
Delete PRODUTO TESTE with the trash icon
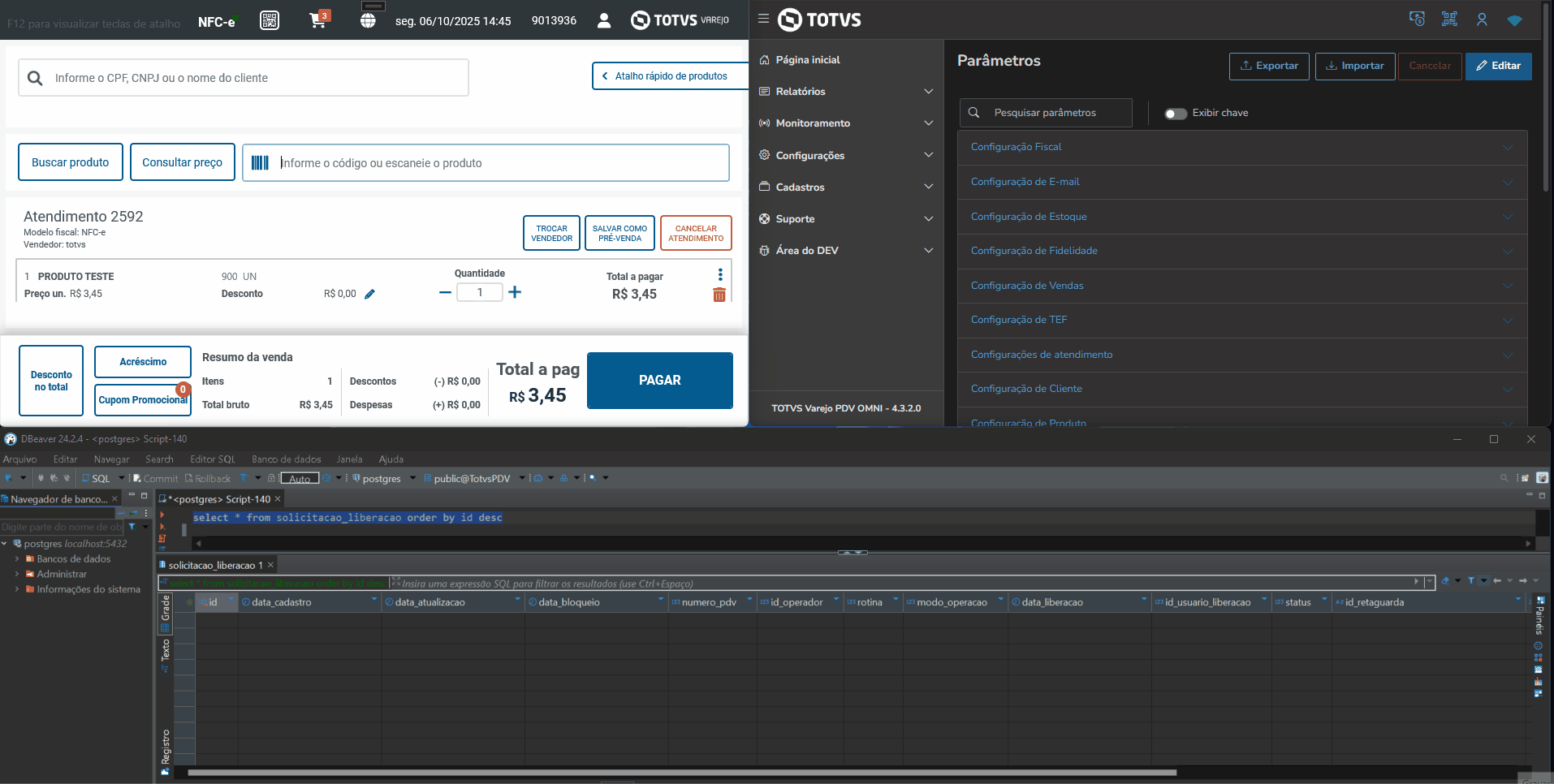[x=719, y=295]
